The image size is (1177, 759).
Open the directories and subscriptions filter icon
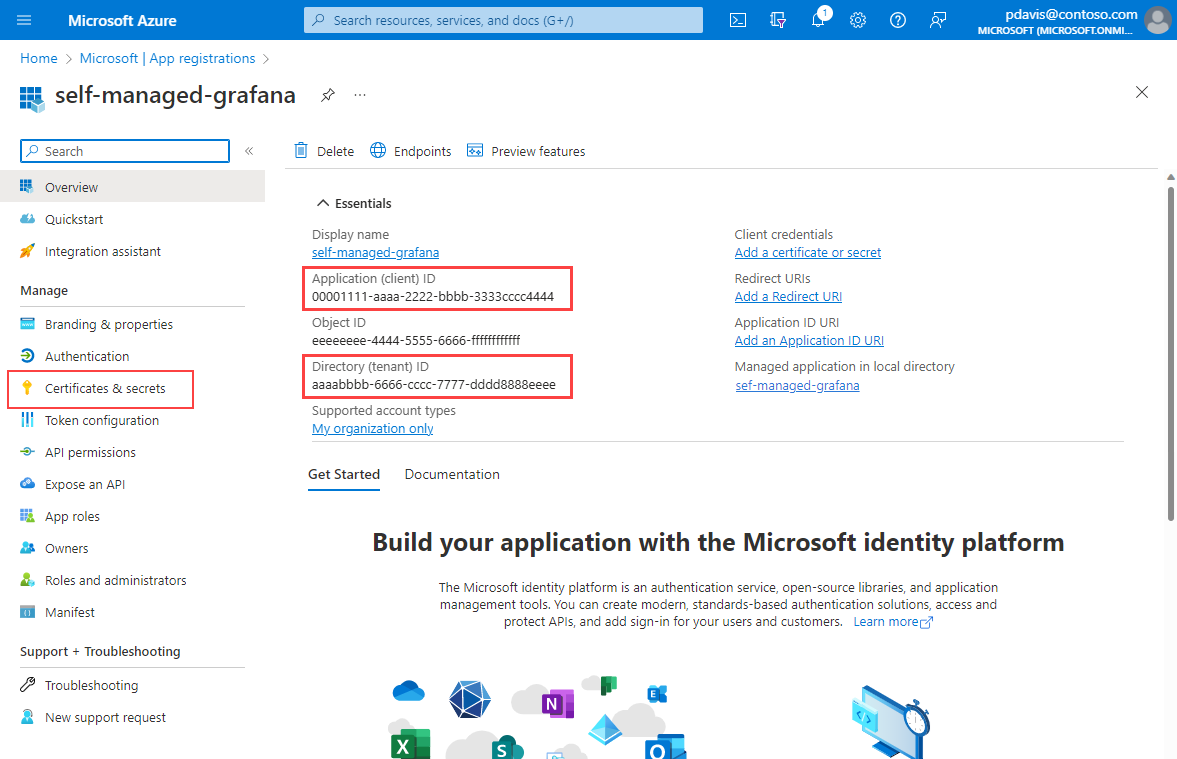(x=778, y=20)
